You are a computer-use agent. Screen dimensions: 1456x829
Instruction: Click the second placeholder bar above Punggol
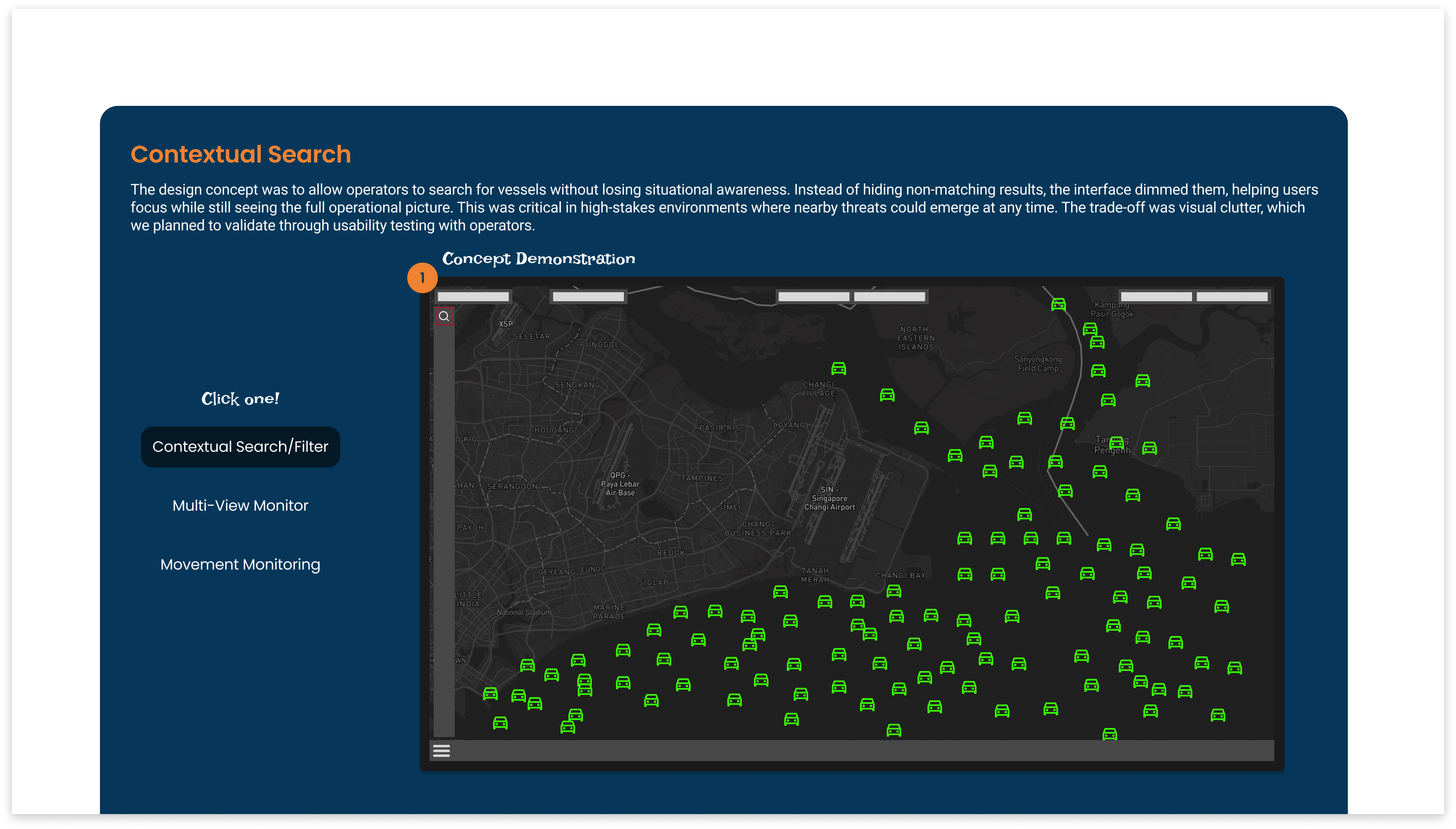(x=588, y=297)
